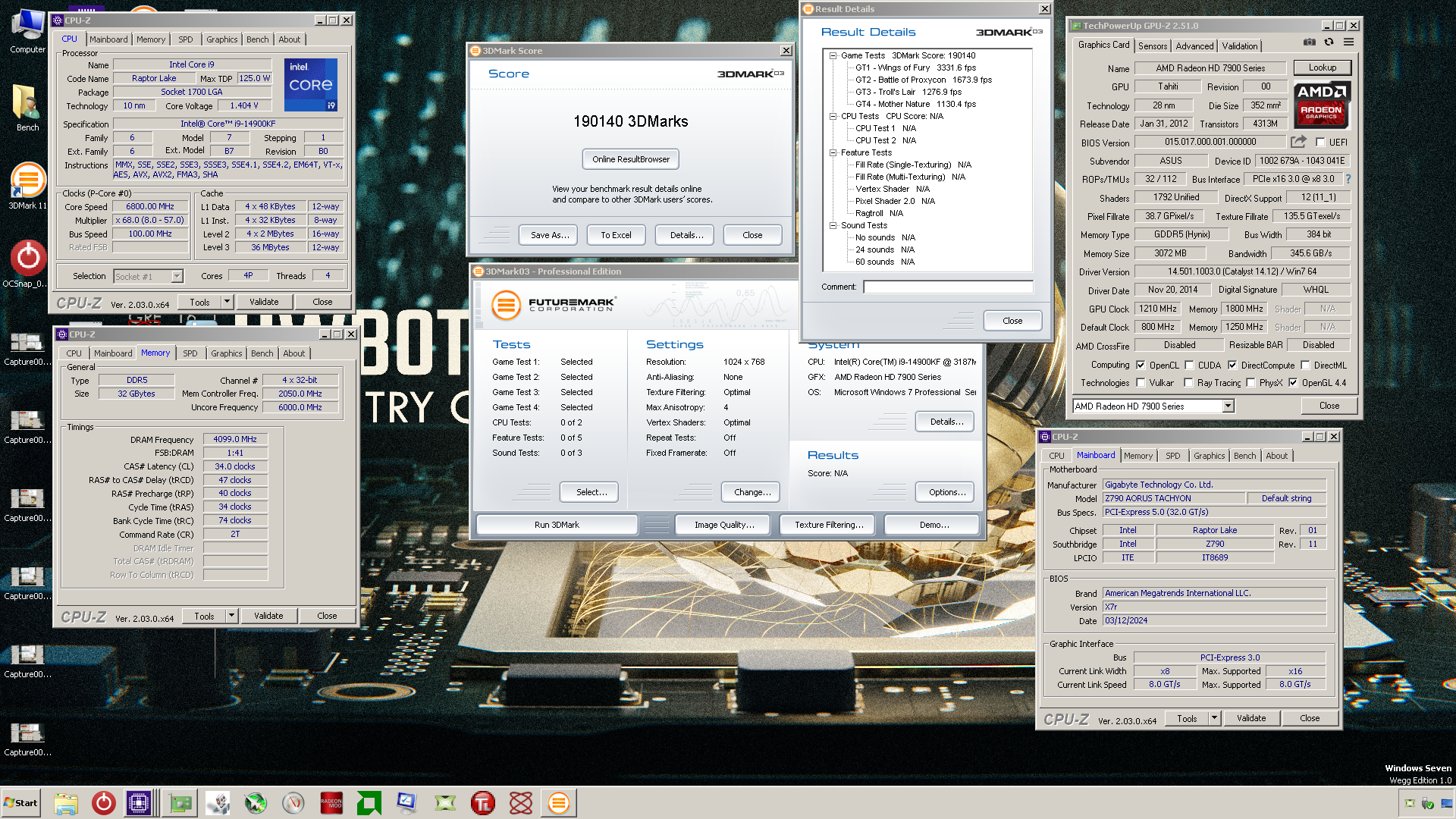Viewport: 1456px width, 819px height.
Task: Toggle the CUDA checkbox in GPU-Z
Action: click(x=1189, y=366)
